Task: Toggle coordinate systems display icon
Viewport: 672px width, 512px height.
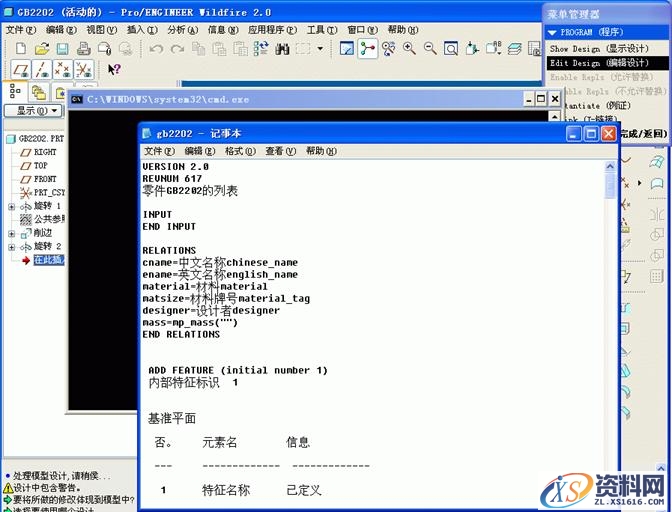Action: [84, 69]
